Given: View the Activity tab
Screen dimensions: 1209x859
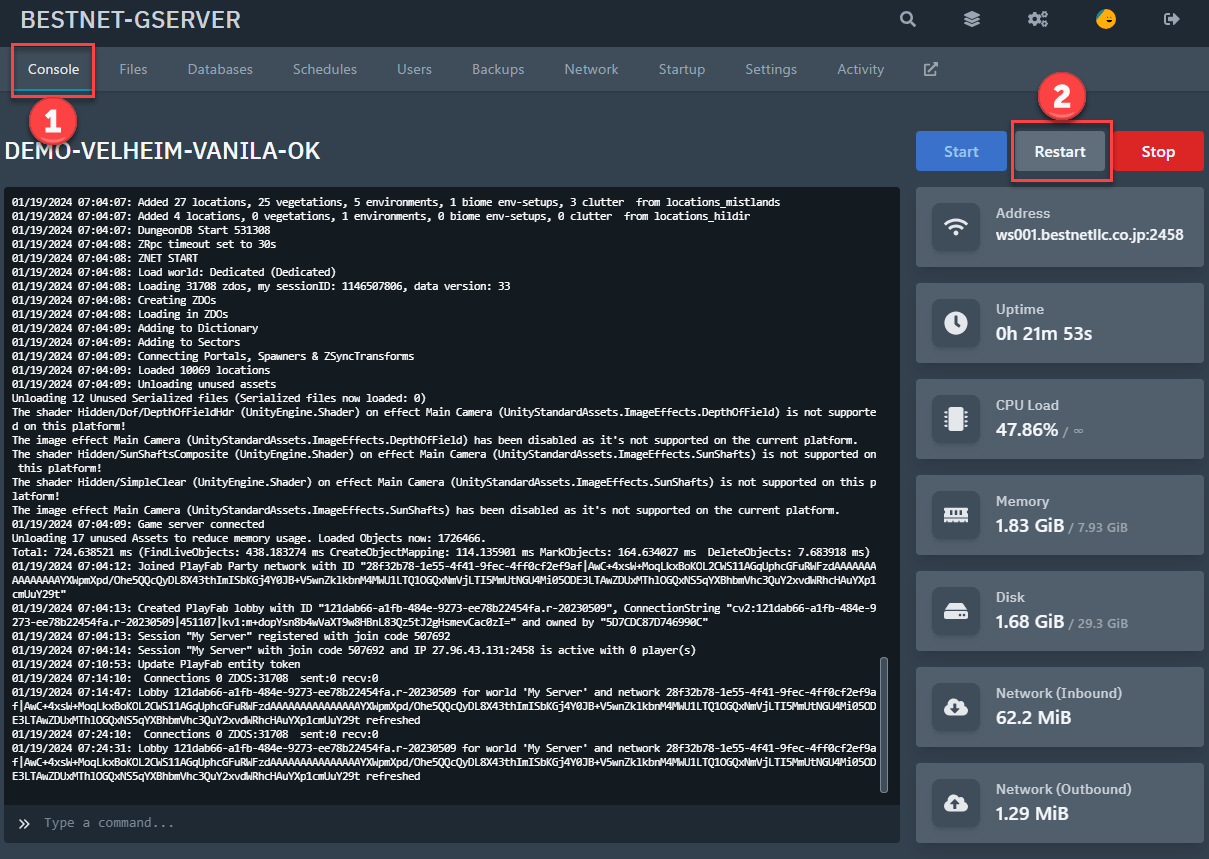Looking at the screenshot, I should click(861, 69).
